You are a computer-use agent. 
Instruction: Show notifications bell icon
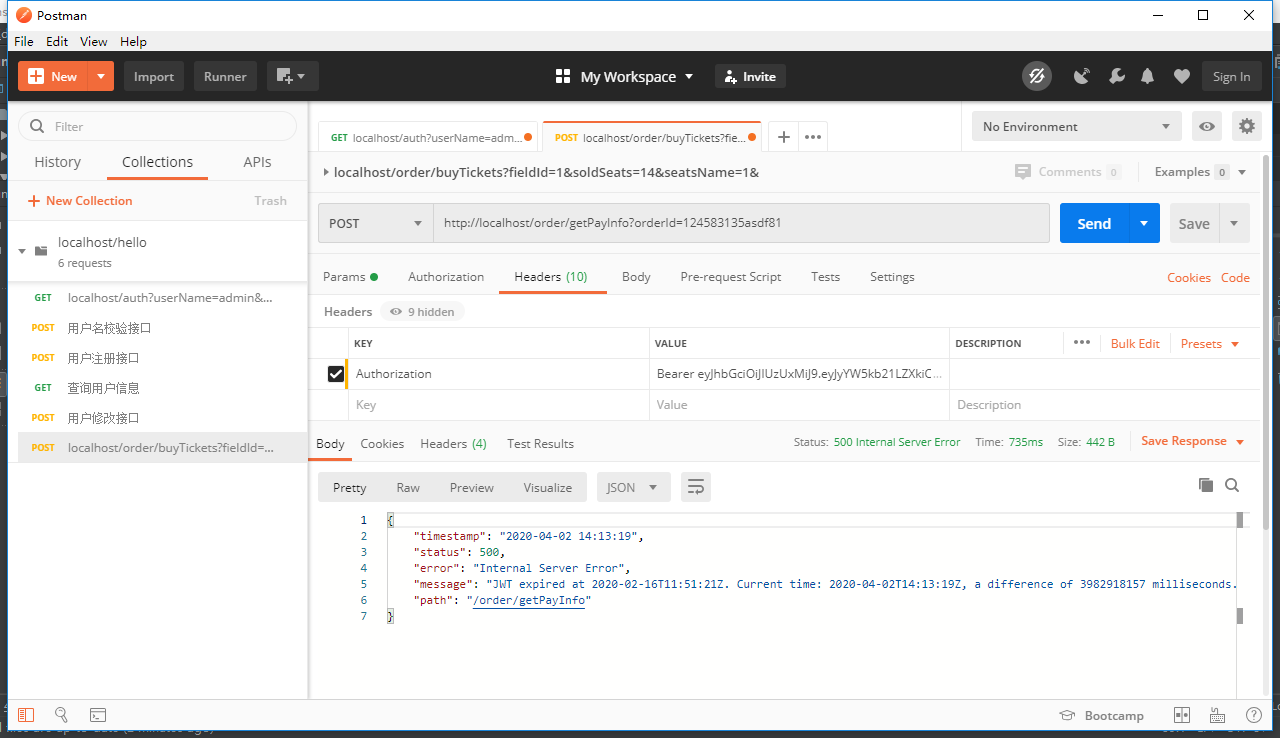pyautogui.click(x=1148, y=76)
